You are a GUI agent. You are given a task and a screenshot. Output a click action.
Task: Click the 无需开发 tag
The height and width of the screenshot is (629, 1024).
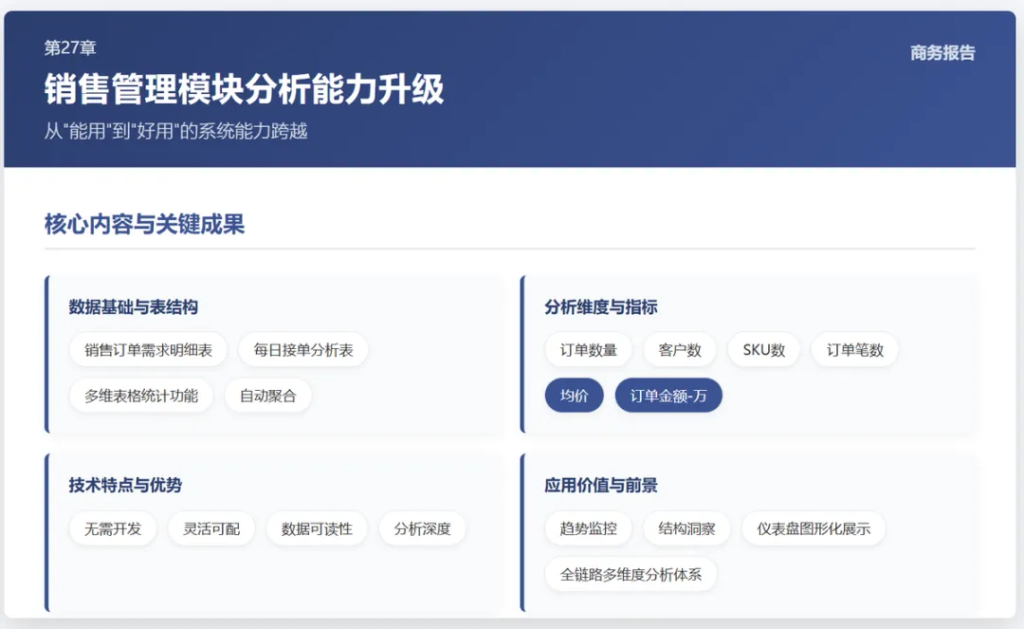click(x=113, y=528)
